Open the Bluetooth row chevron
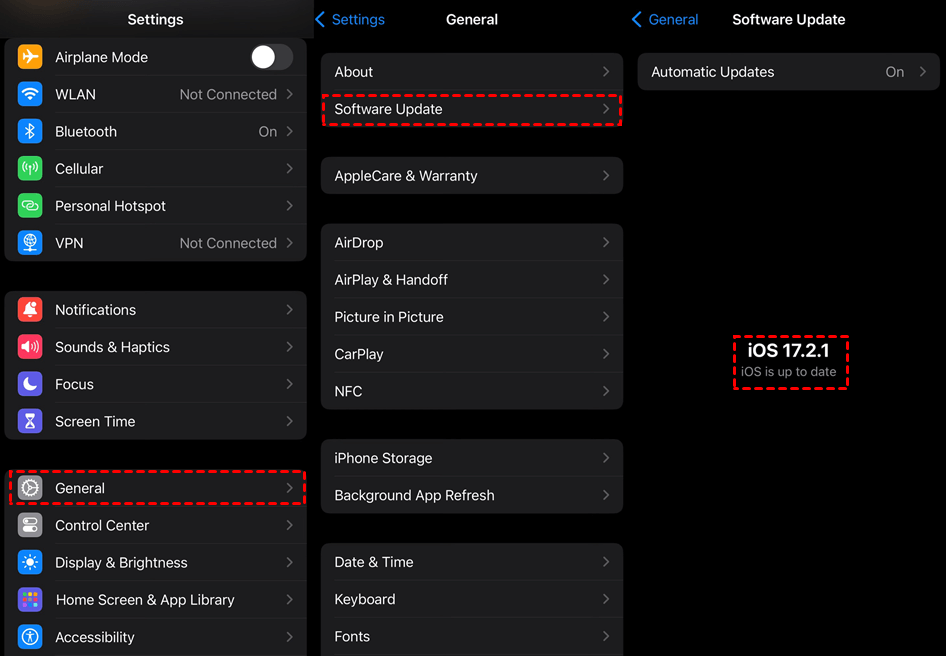The height and width of the screenshot is (656, 946). click(290, 132)
